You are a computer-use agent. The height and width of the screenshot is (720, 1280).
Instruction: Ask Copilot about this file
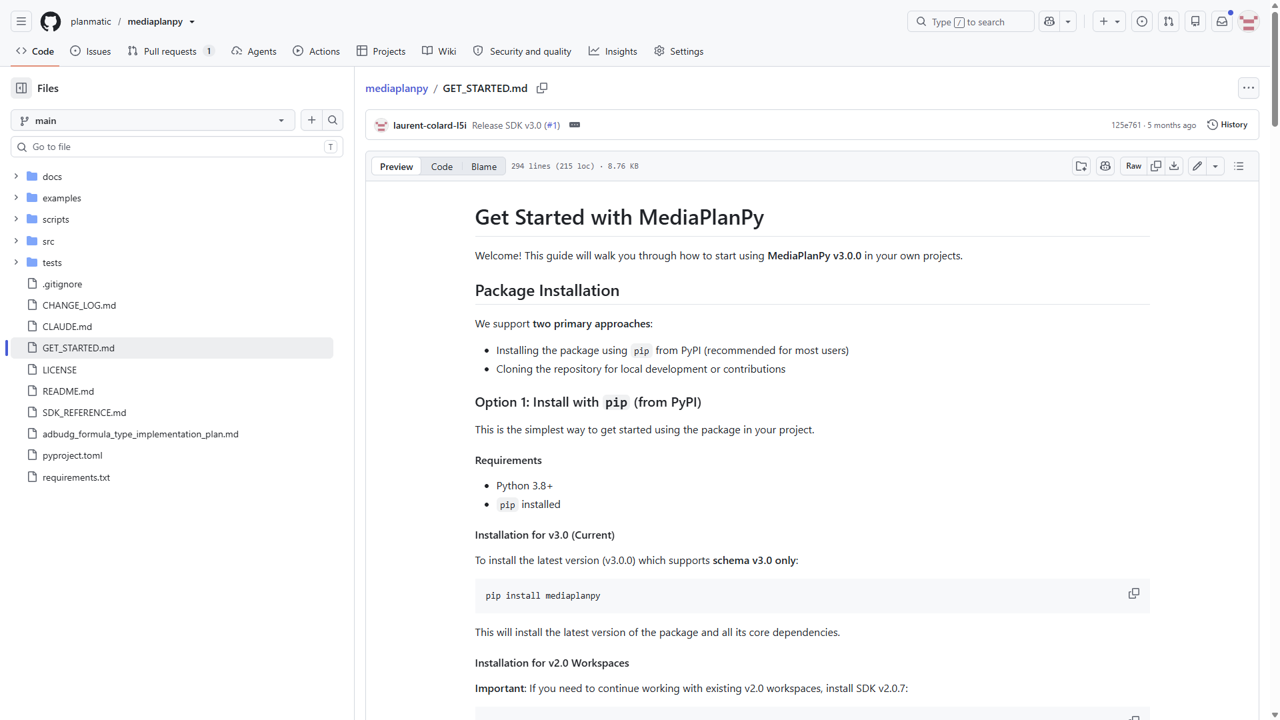pyautogui.click(x=1105, y=166)
